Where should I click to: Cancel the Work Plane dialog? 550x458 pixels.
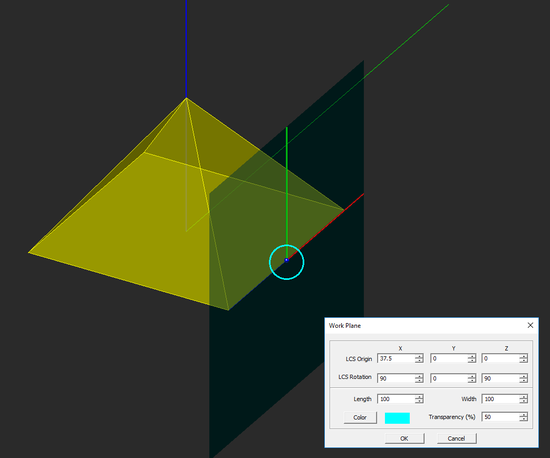(x=456, y=438)
